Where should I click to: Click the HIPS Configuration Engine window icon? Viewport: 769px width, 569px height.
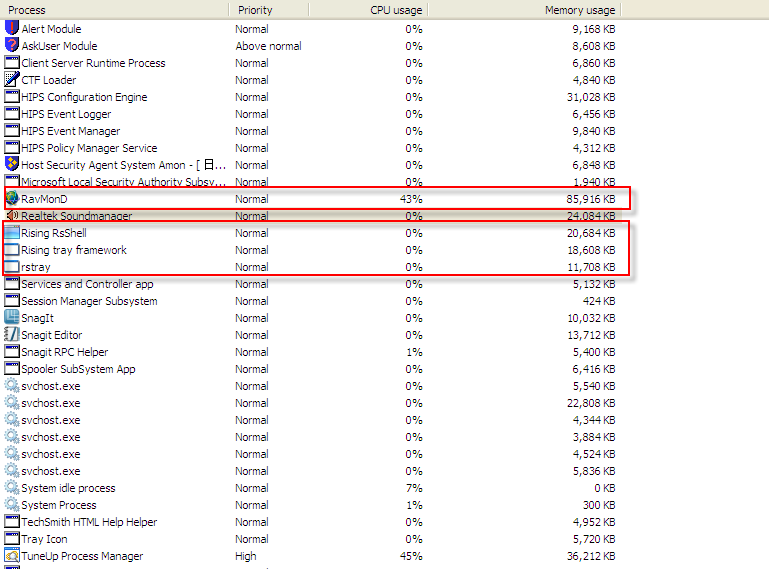12,96
